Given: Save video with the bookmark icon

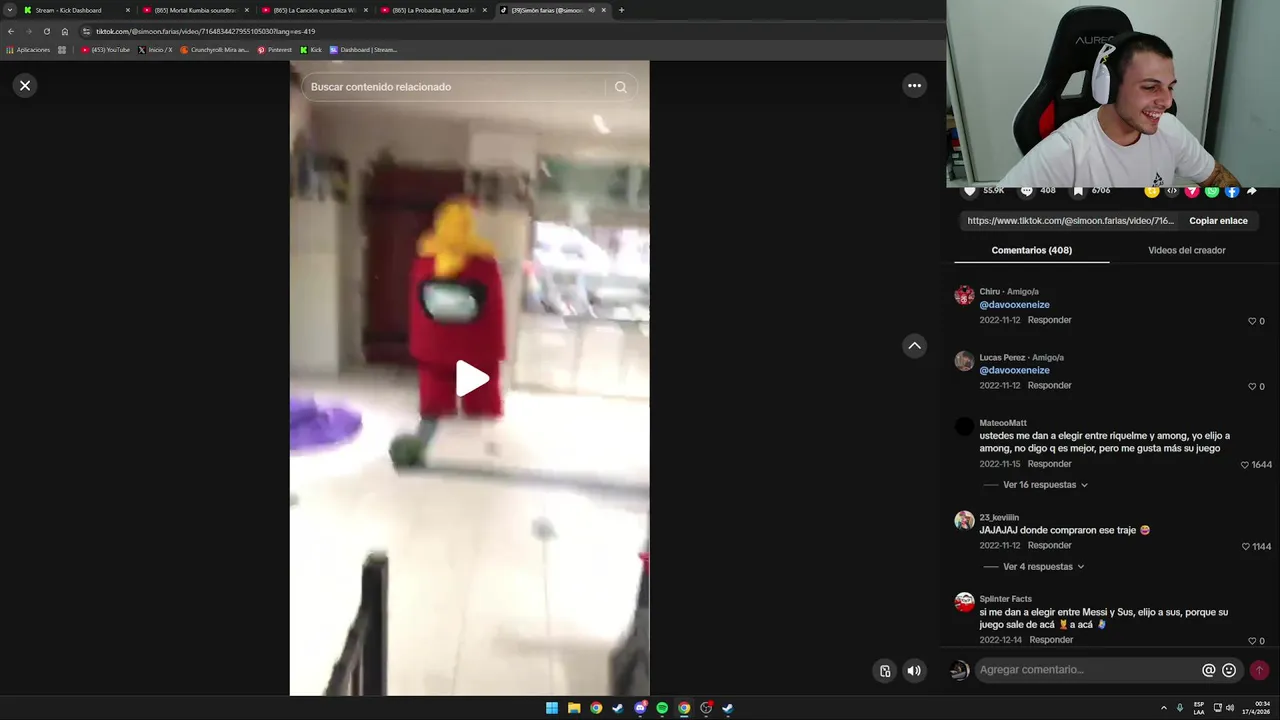Looking at the screenshot, I should pos(1078,191).
